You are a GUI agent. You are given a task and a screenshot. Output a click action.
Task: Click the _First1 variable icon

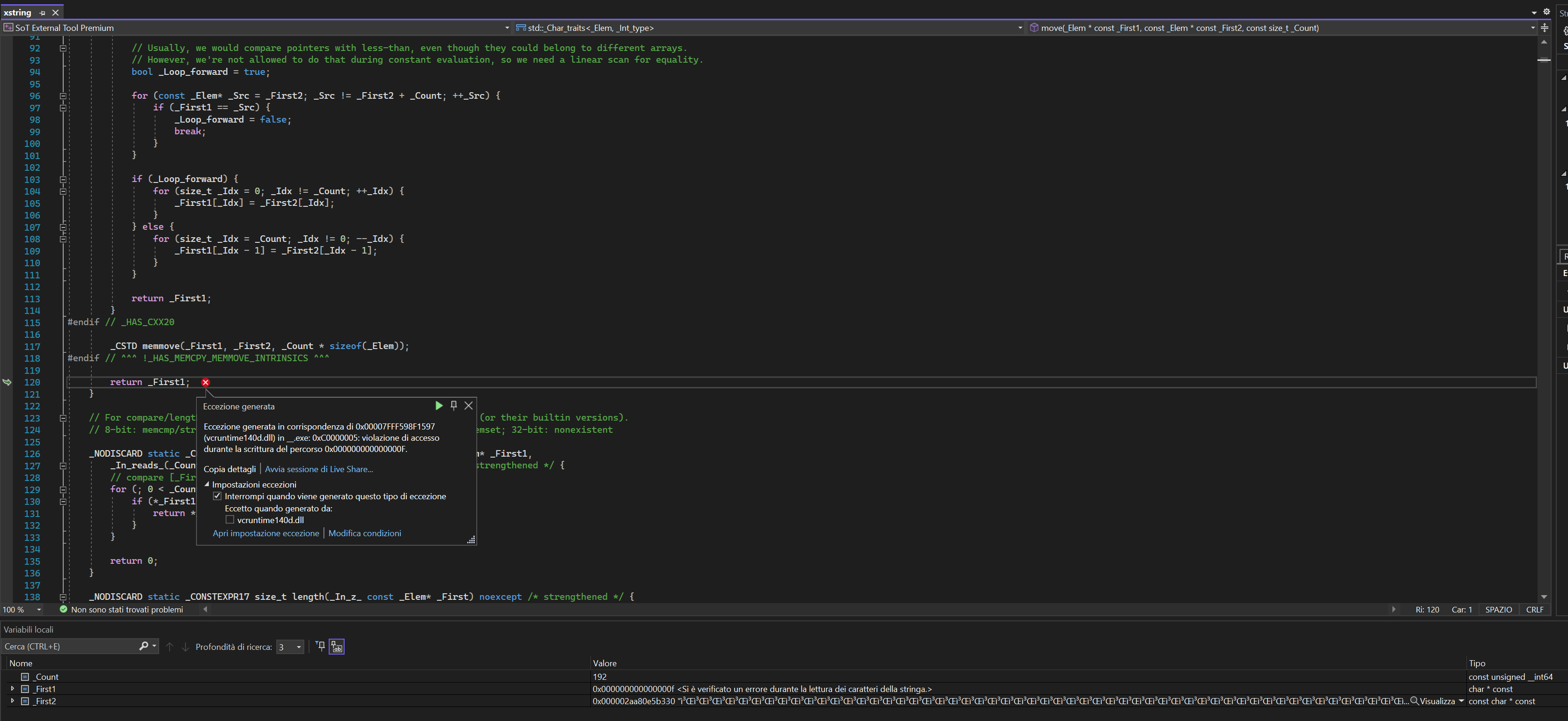tap(25, 689)
